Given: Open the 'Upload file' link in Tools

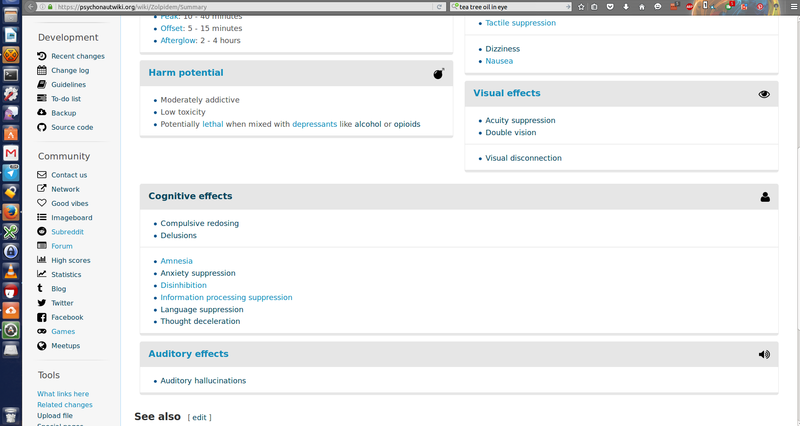Looking at the screenshot, I should click(x=55, y=415).
